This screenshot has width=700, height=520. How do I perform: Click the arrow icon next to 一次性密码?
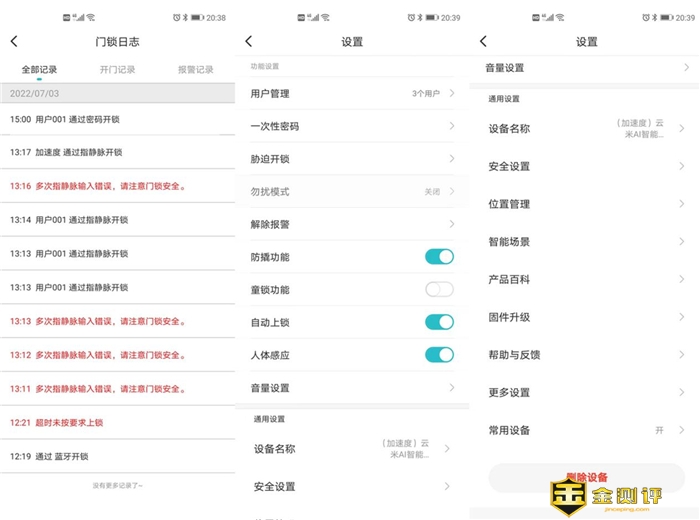click(x=452, y=126)
